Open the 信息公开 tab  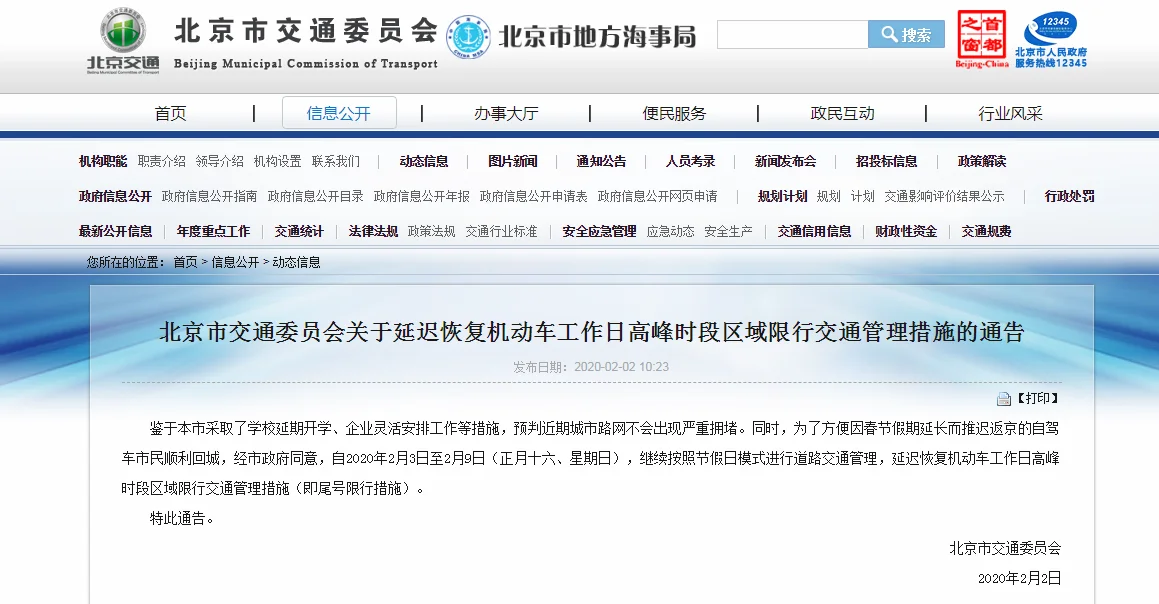click(340, 113)
